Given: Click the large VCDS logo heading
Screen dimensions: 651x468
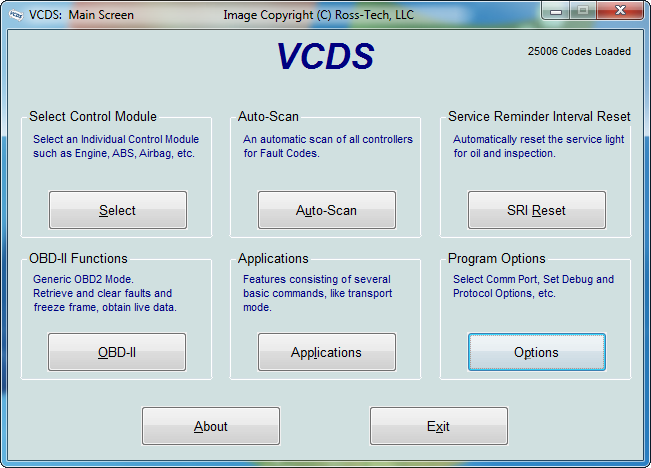Looking at the screenshot, I should 326,56.
